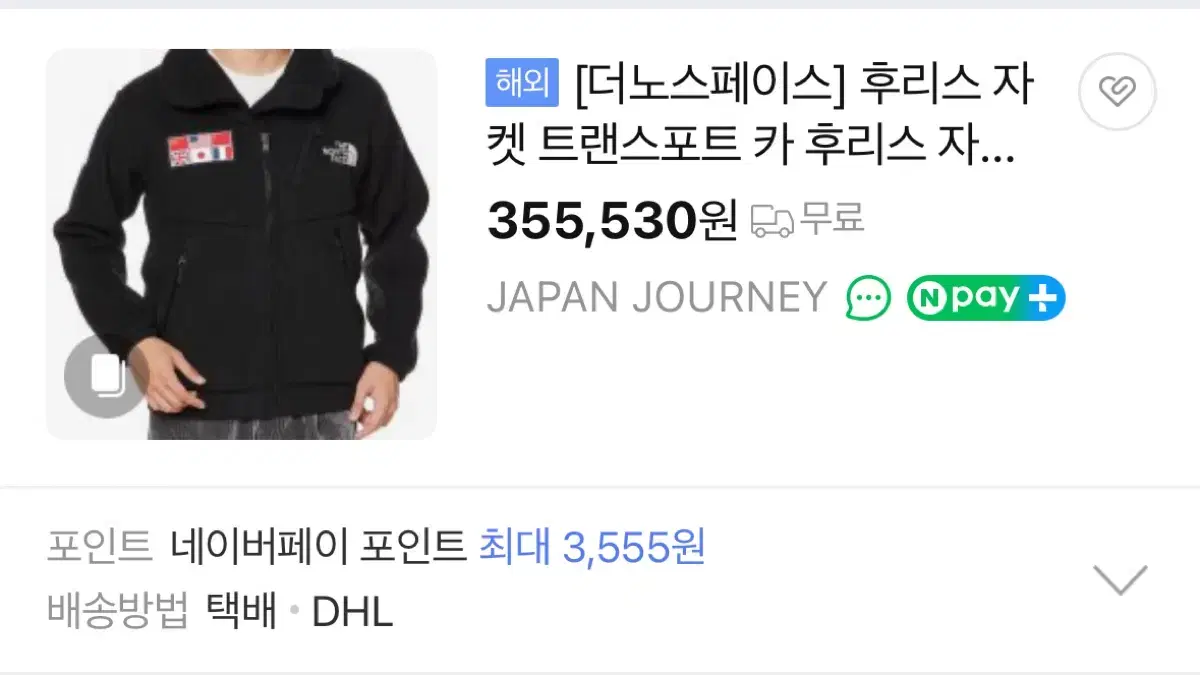Image resolution: width=1200 pixels, height=675 pixels.
Task: Select the 무료 free shipping label
Action: coord(832,219)
